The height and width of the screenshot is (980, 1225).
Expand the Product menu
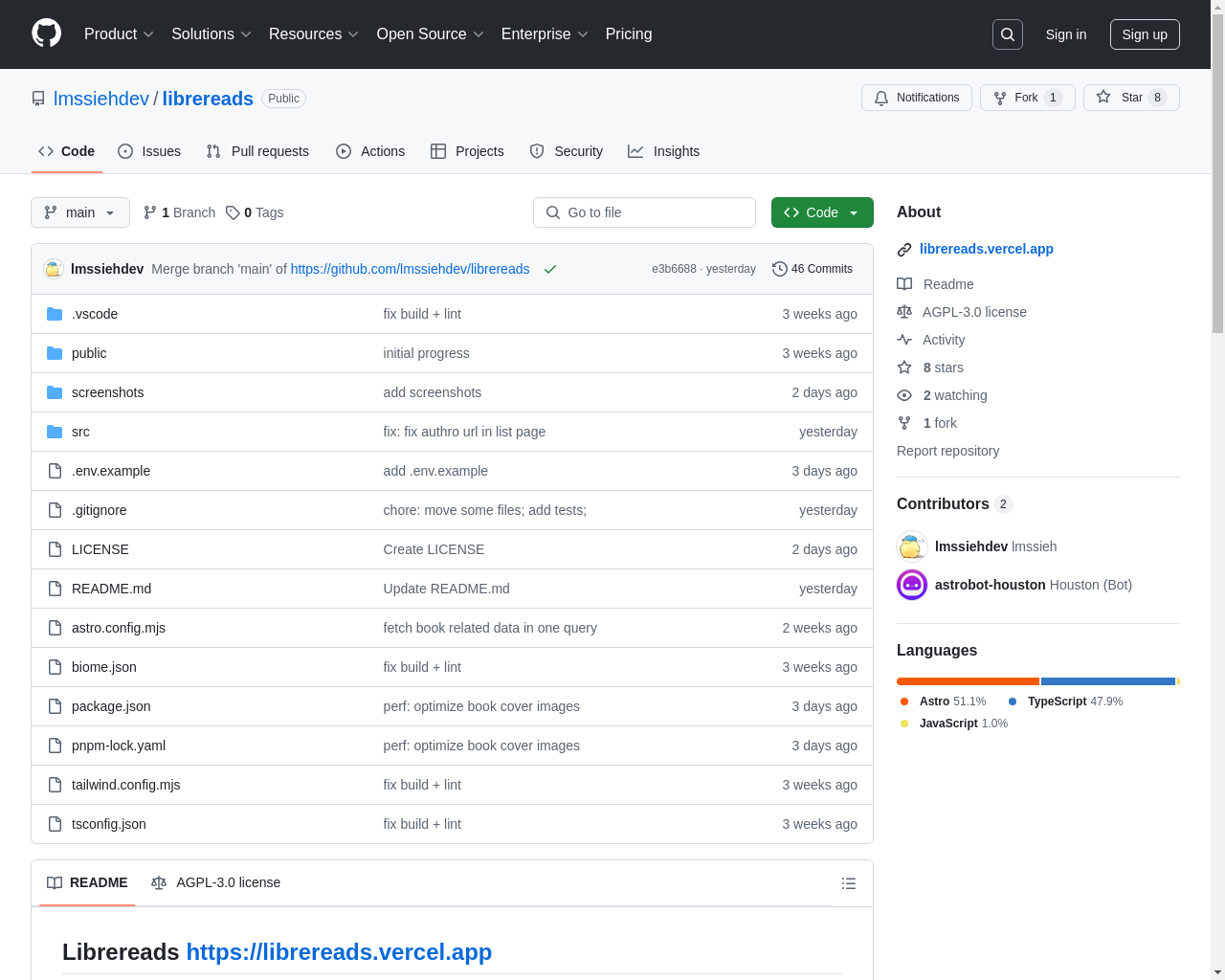point(119,34)
